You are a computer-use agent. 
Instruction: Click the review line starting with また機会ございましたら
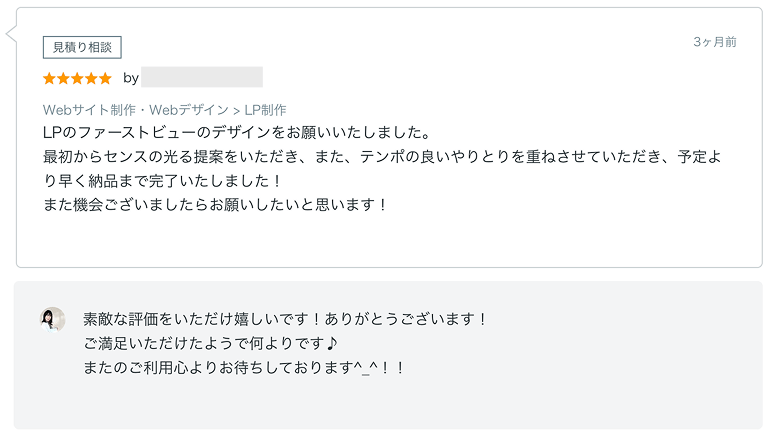(x=215, y=204)
